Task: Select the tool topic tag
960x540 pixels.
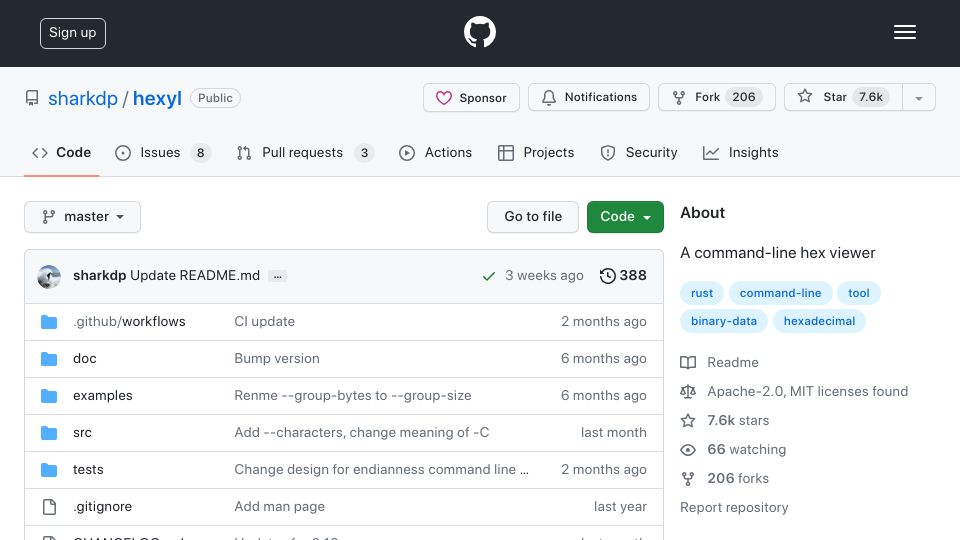Action: [858, 293]
